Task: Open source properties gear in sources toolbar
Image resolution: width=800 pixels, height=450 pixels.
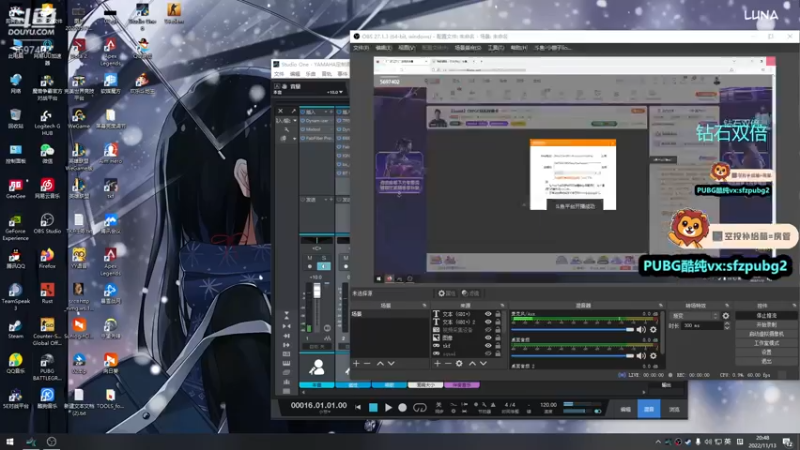Action: [x=459, y=363]
